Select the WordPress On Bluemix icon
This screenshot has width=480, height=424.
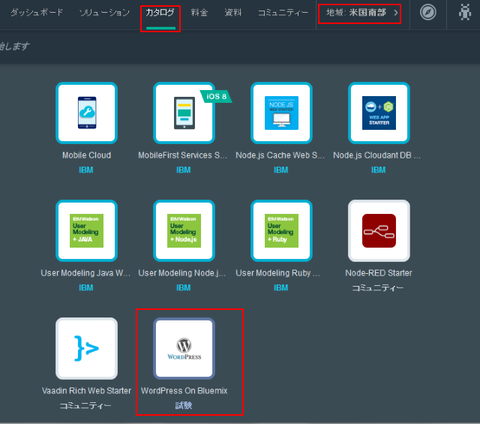[x=184, y=348]
